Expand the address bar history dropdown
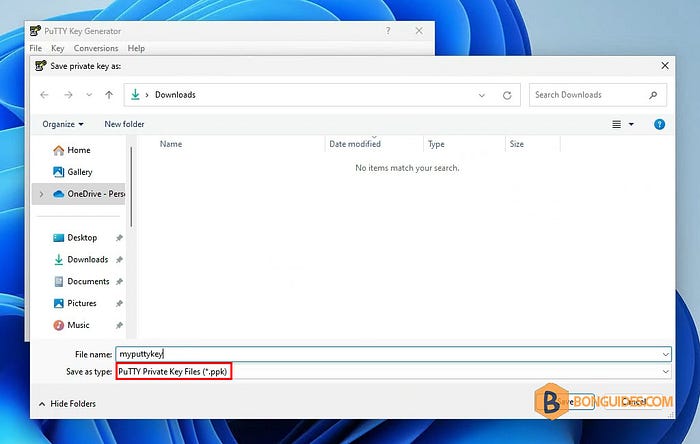Viewport: 700px width, 444px height. click(482, 95)
